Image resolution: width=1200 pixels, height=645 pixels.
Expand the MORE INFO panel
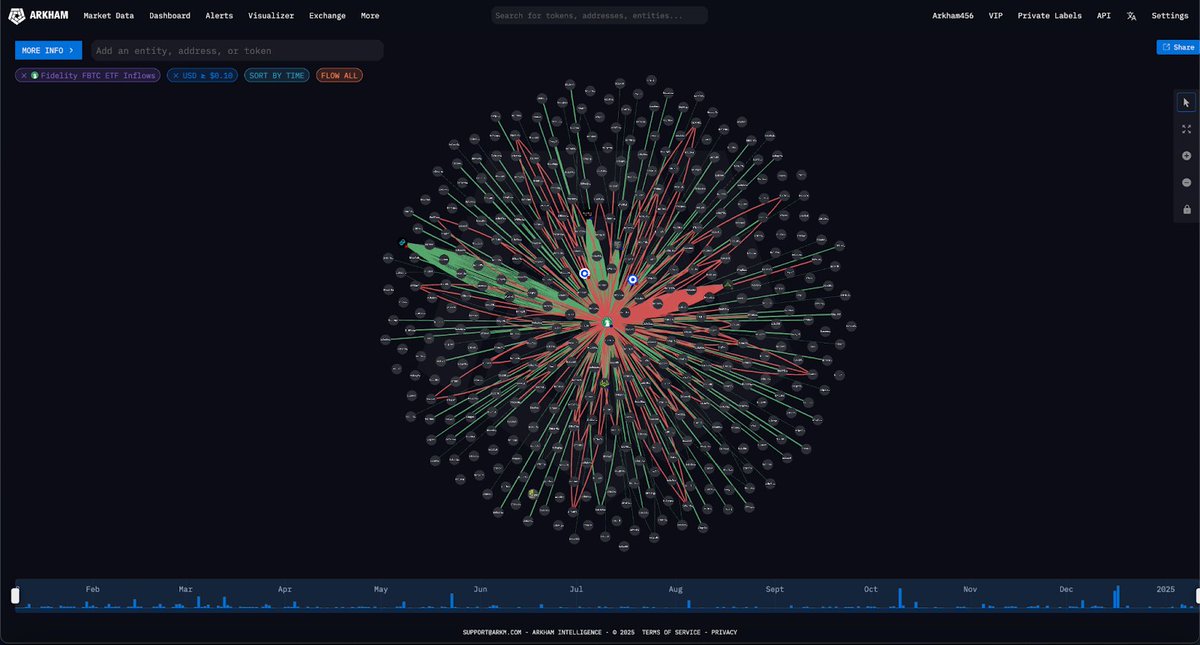tap(48, 50)
